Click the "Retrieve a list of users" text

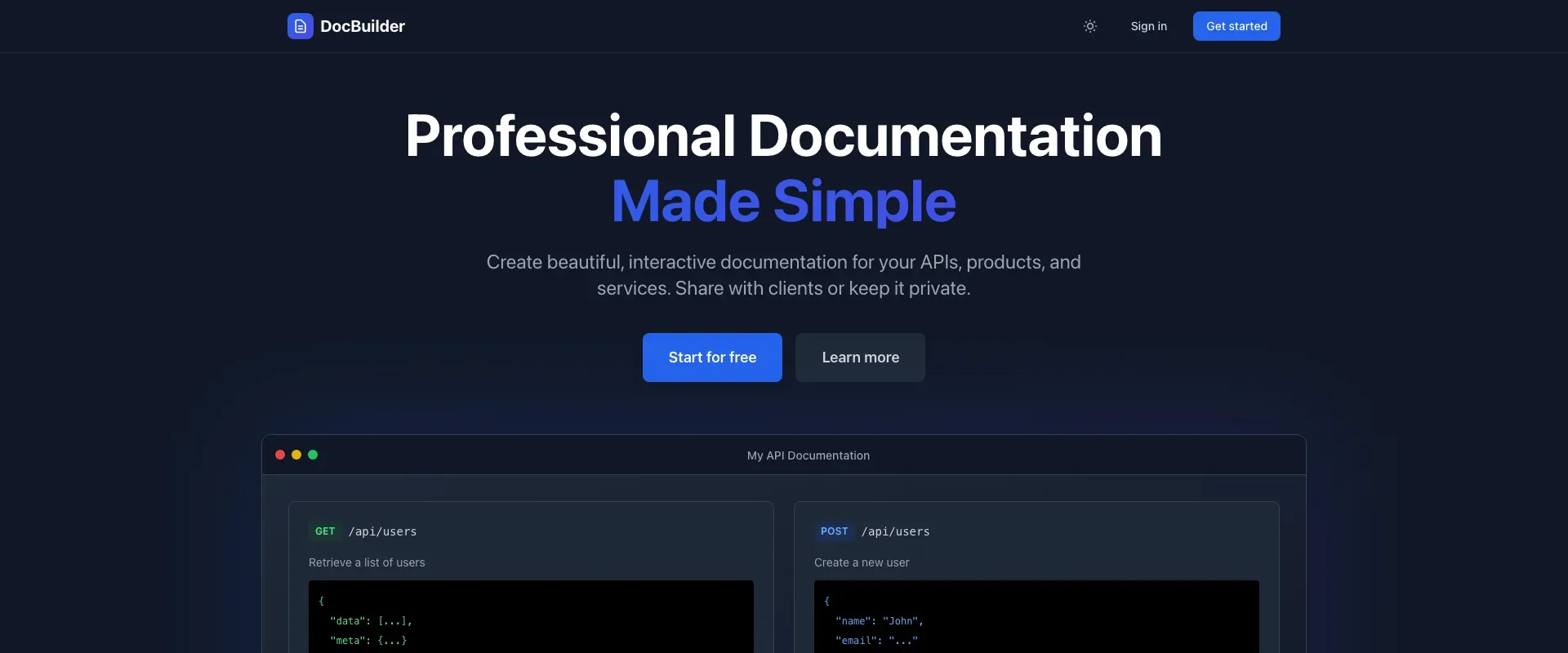tap(367, 562)
